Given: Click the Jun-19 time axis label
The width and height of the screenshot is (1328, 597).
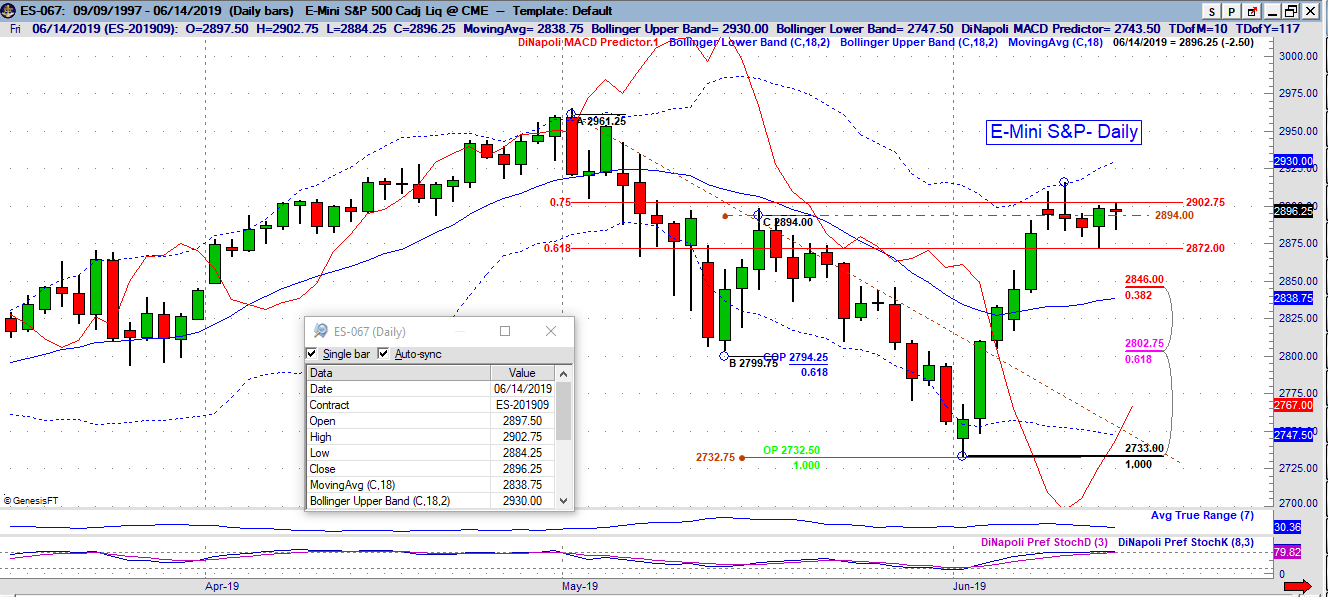Looking at the screenshot, I should [968, 586].
